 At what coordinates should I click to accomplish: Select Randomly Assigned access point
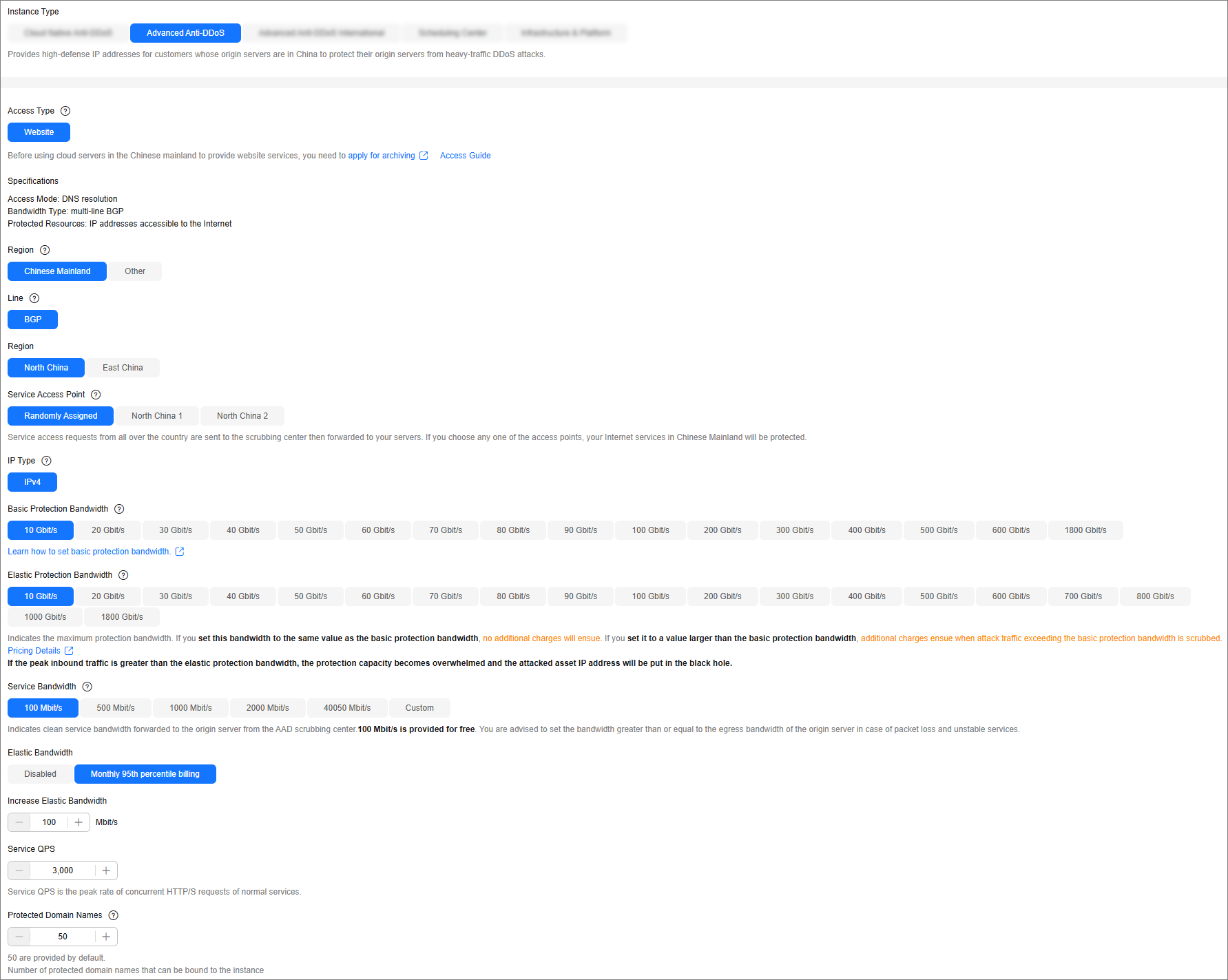tap(61, 416)
